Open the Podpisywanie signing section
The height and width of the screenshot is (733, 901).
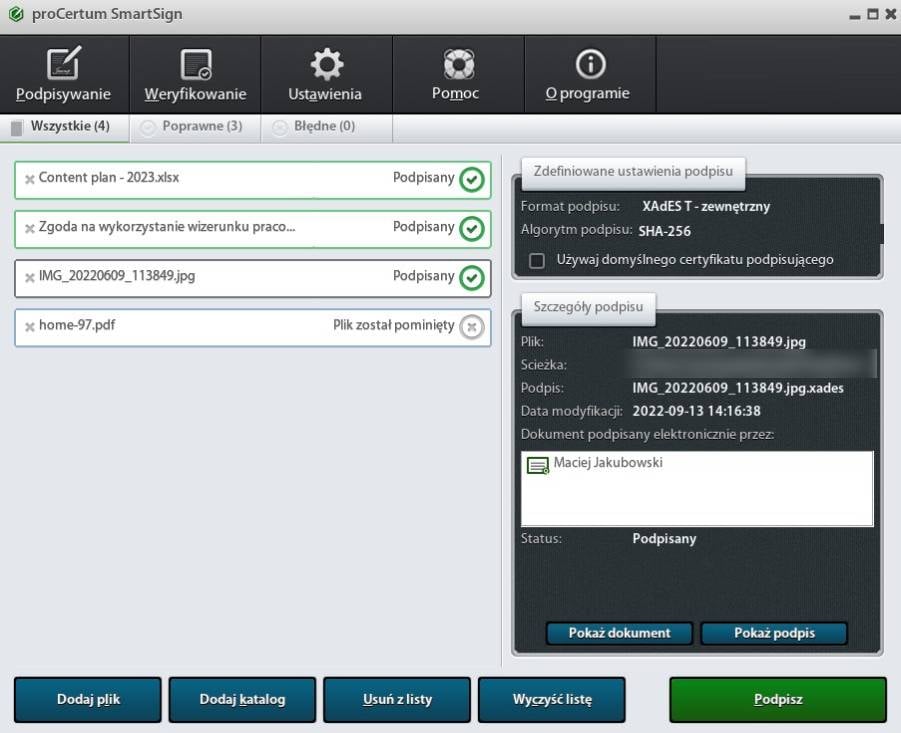[64, 75]
